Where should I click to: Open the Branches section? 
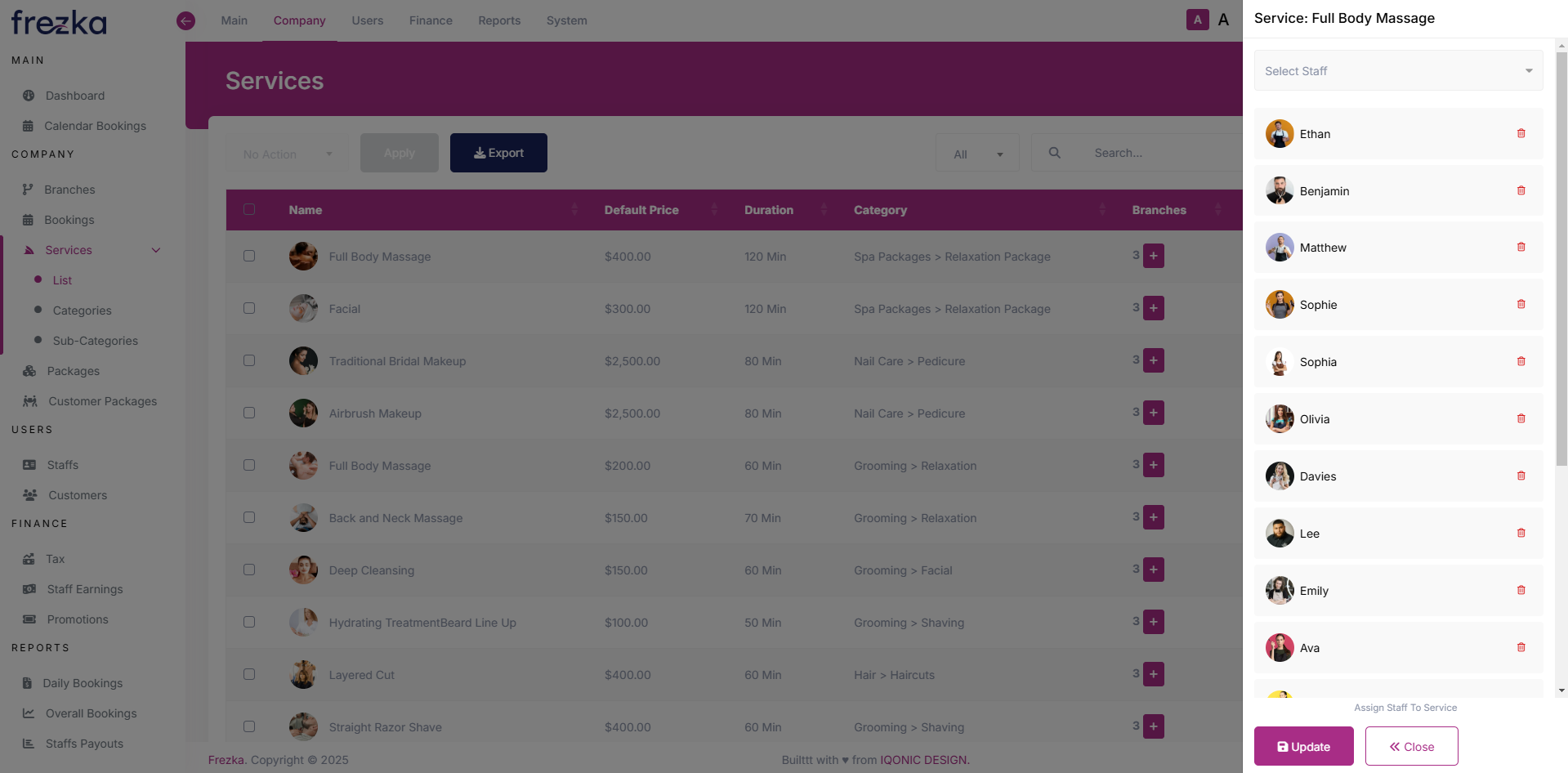click(69, 190)
